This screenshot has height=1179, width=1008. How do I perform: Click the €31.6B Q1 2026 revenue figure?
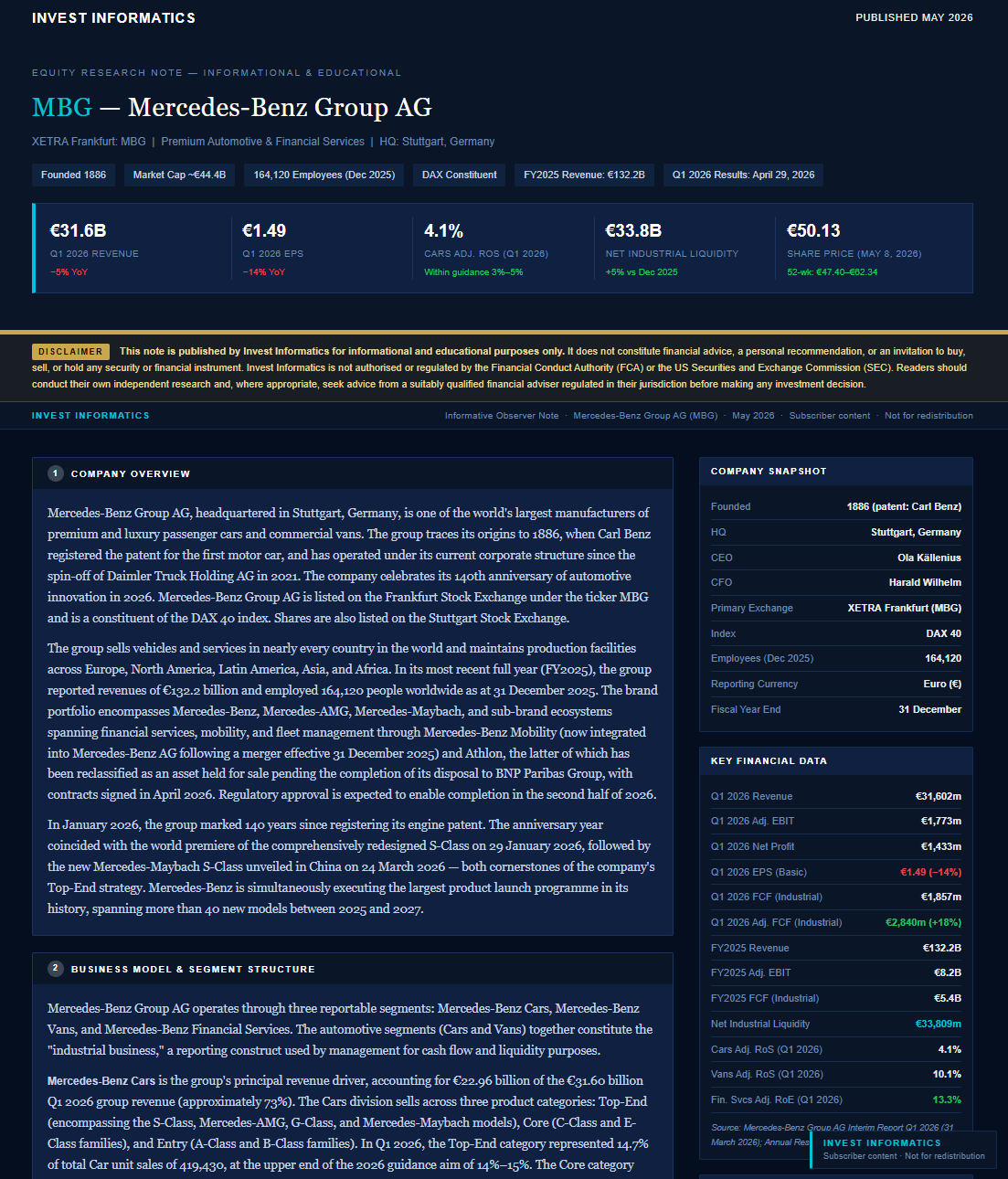[x=78, y=230]
